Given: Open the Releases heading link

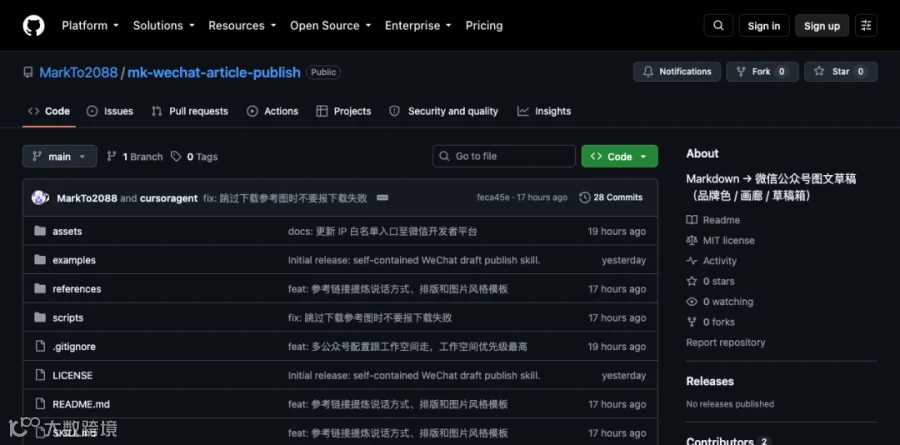Looking at the screenshot, I should [x=710, y=381].
